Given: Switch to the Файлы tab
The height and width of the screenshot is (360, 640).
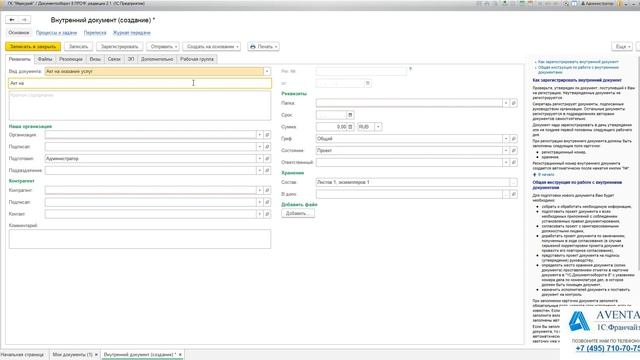Looking at the screenshot, I should coord(45,59).
